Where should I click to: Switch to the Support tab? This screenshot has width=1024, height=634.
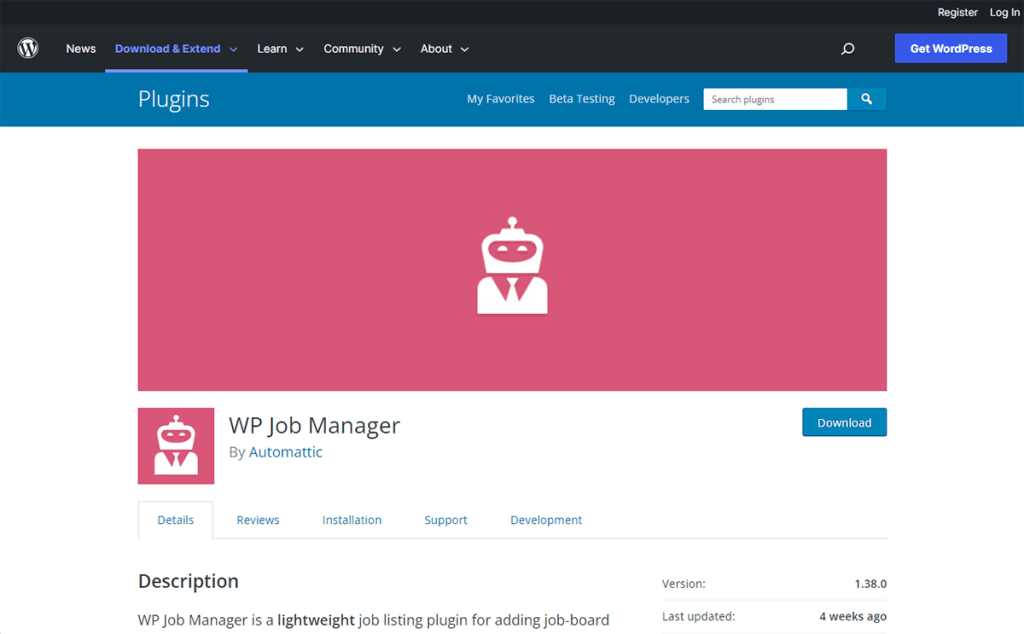[x=446, y=520]
